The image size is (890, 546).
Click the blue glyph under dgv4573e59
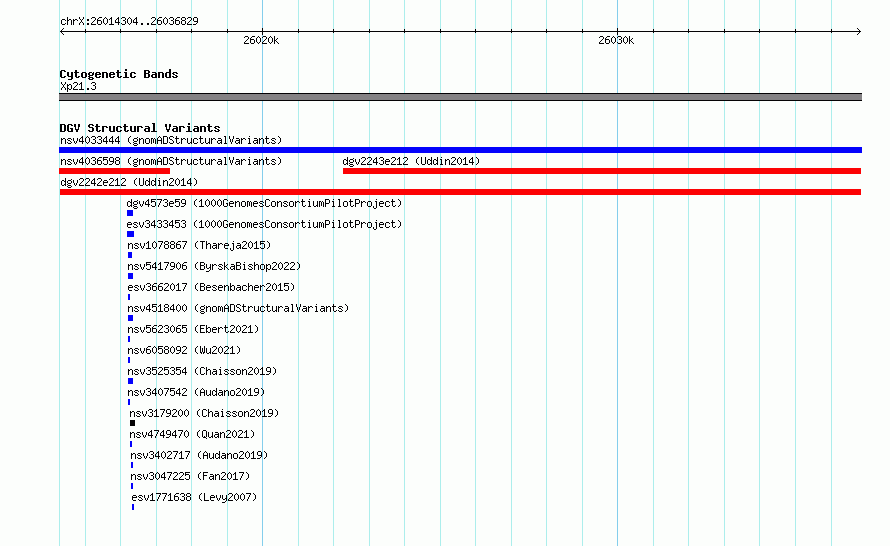(x=130, y=213)
